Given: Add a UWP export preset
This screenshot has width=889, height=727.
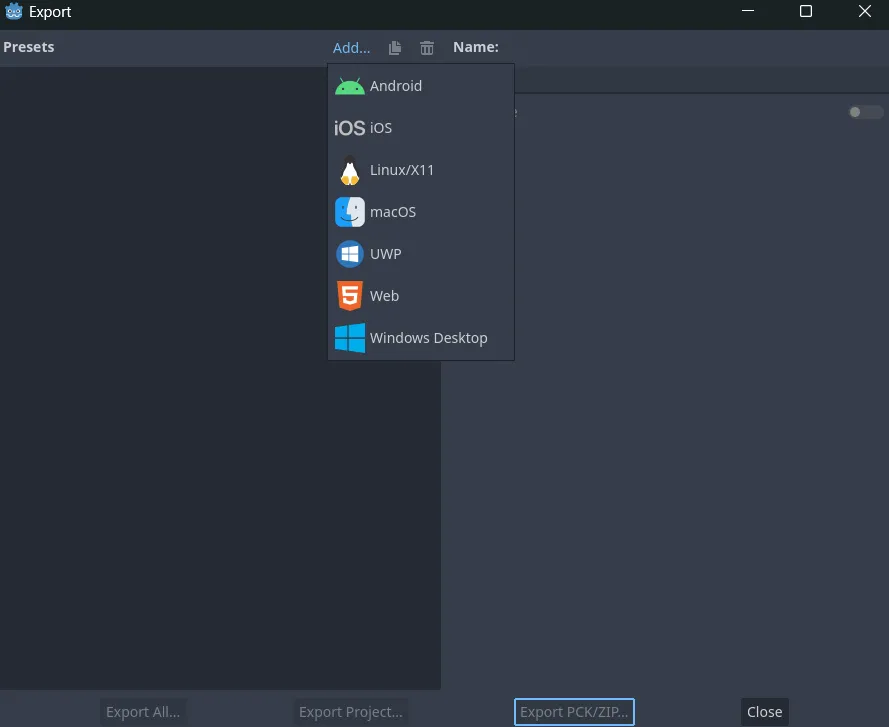Looking at the screenshot, I should 421,254.
